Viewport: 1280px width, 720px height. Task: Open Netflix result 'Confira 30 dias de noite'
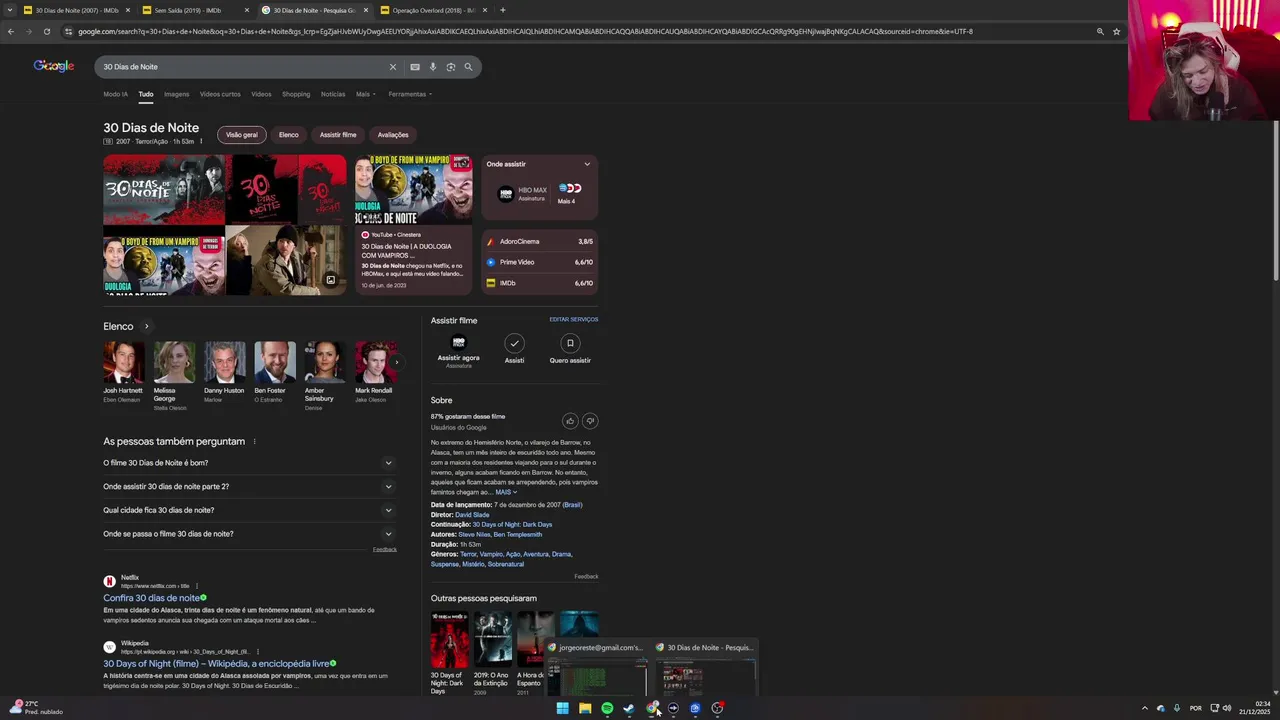click(x=152, y=598)
